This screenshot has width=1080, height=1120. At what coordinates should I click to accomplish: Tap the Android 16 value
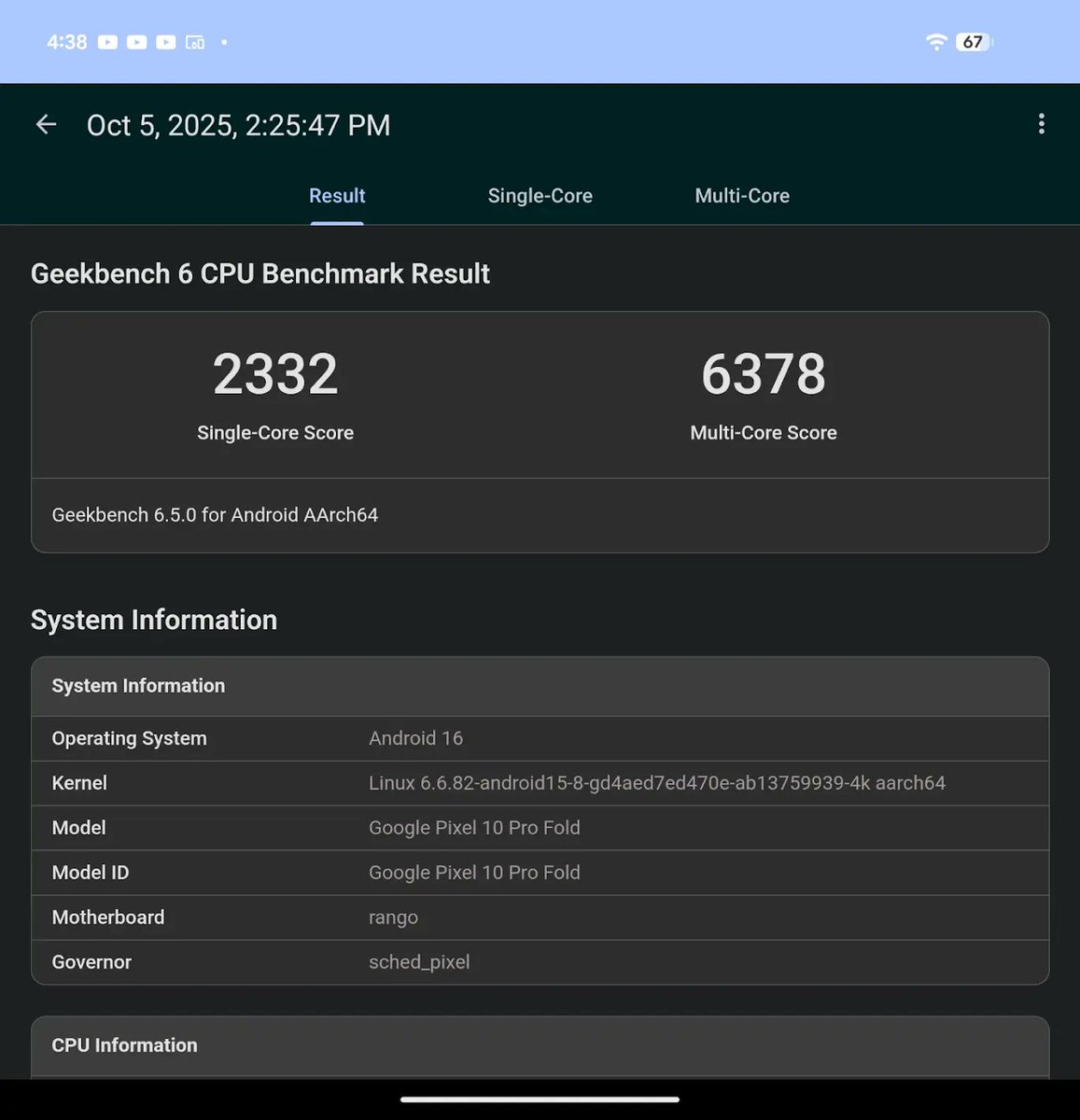[416, 738]
